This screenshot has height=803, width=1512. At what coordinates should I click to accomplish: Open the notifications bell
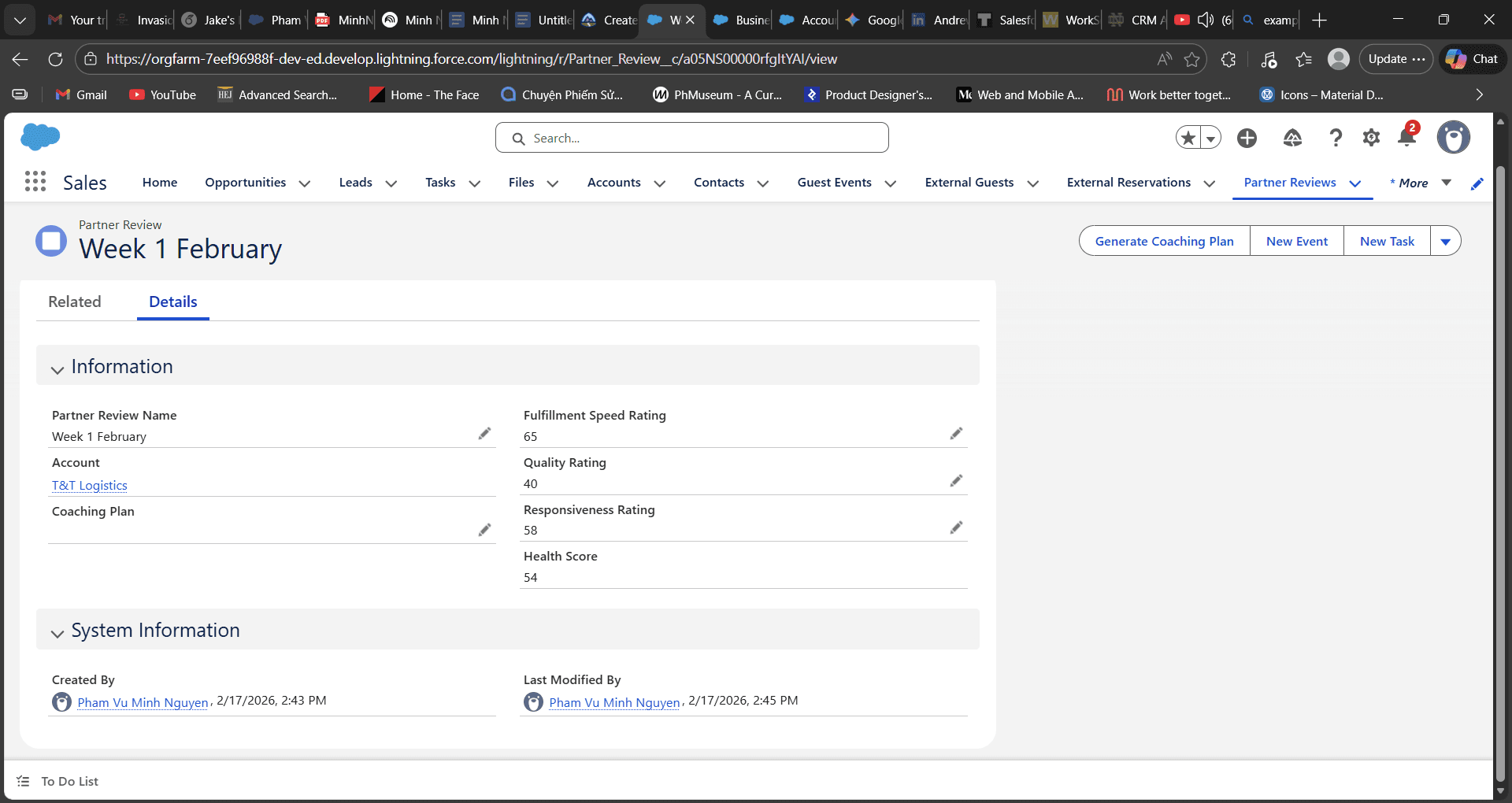tap(1407, 137)
